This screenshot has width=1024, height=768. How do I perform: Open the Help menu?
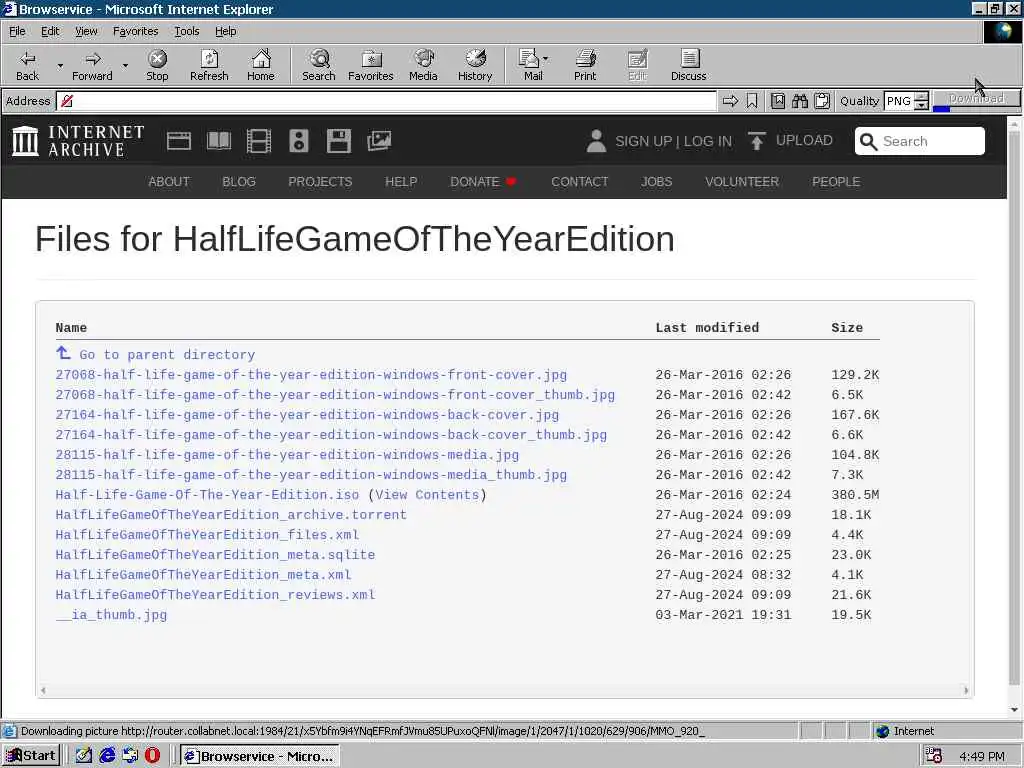click(225, 31)
